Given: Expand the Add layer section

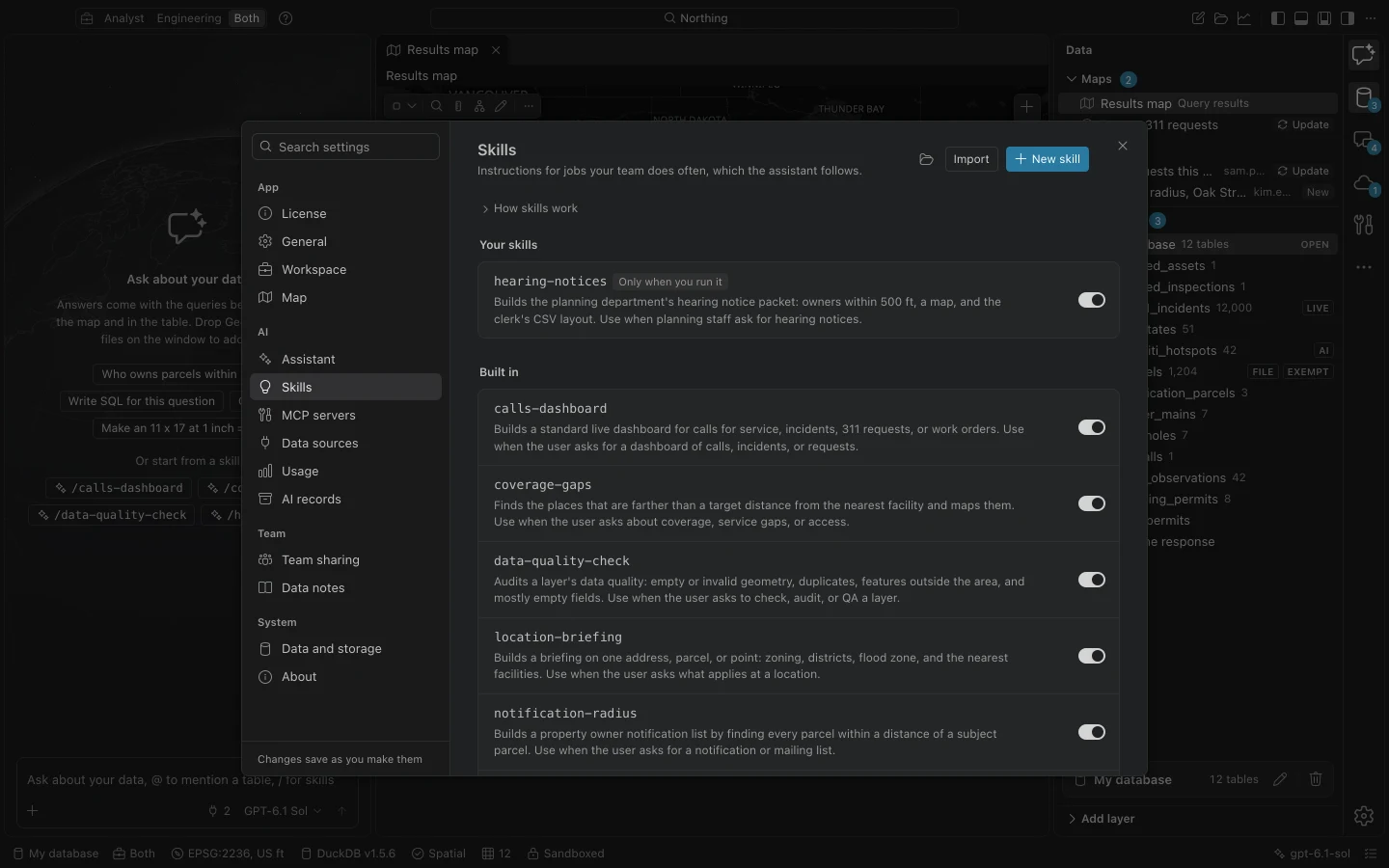Looking at the screenshot, I should tap(1101, 819).
